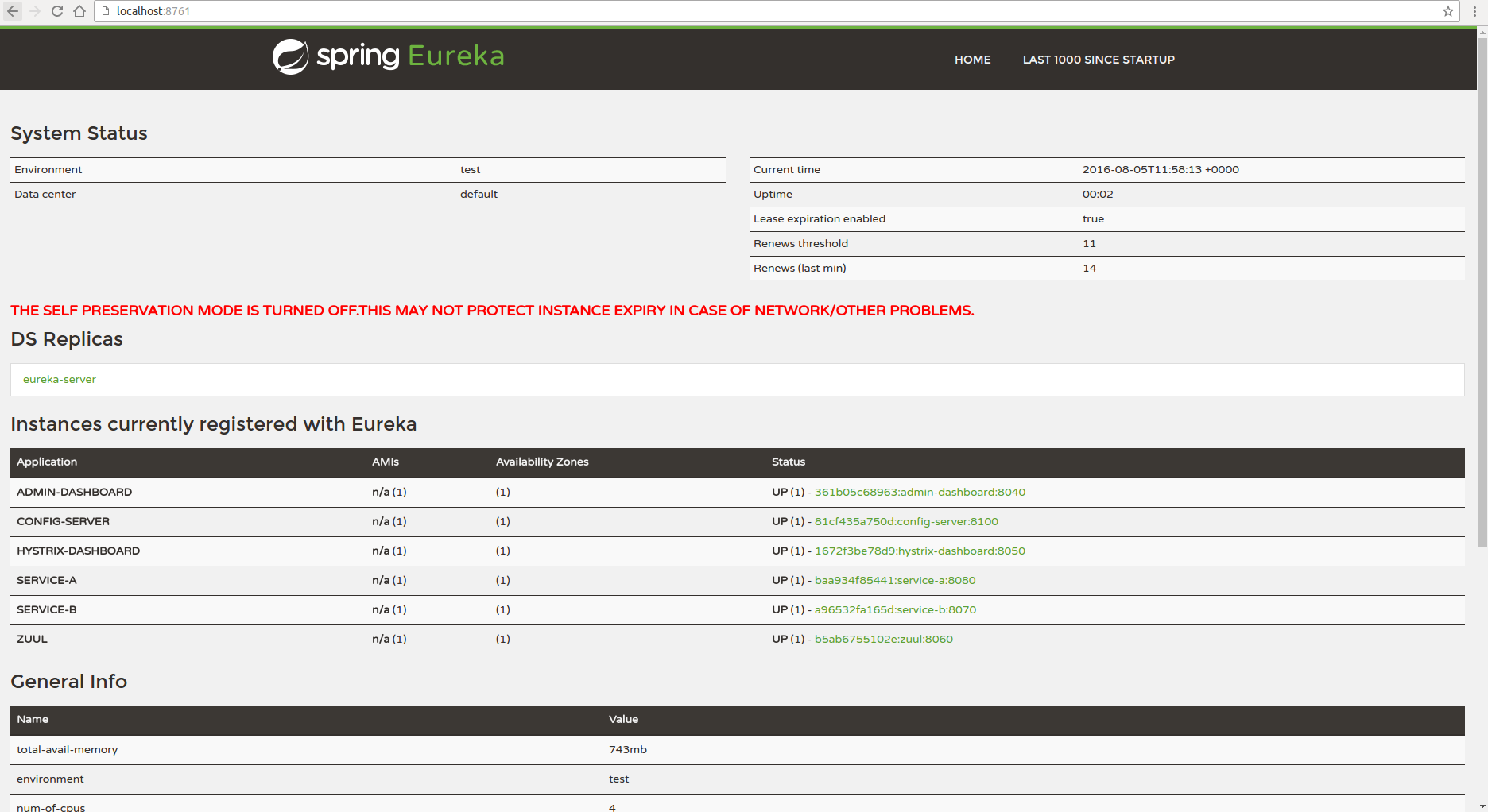Open the hystrix-dashboard:8050 instance link

[x=920, y=551]
